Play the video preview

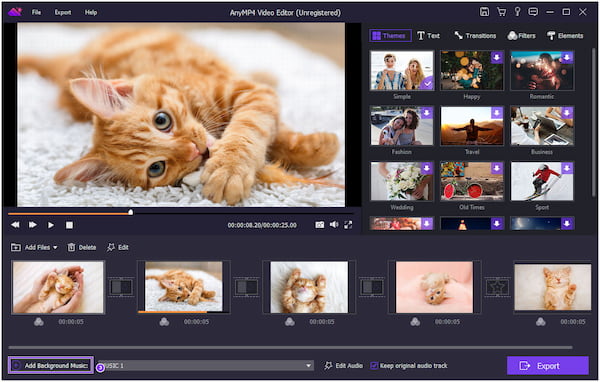[51, 225]
